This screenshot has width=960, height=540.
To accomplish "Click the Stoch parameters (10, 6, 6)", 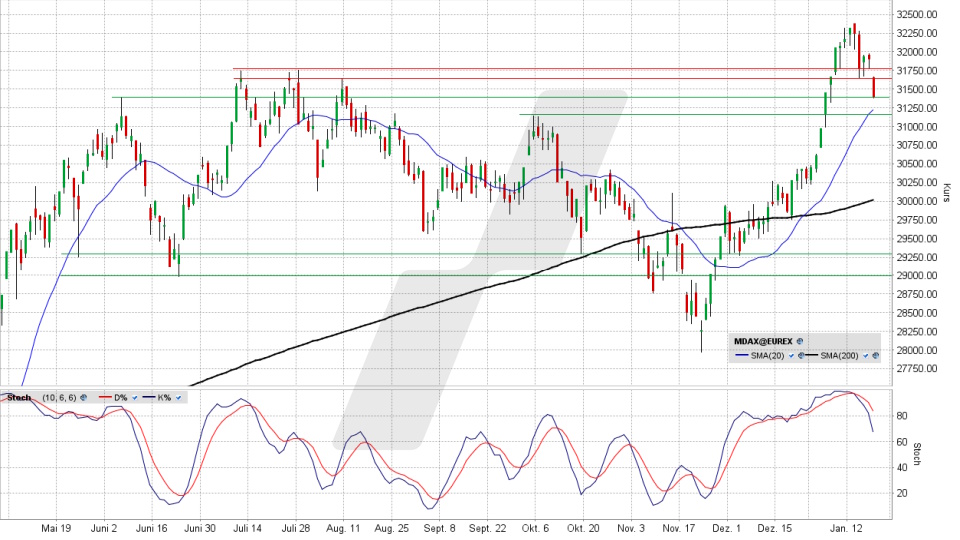I will [x=59, y=398].
